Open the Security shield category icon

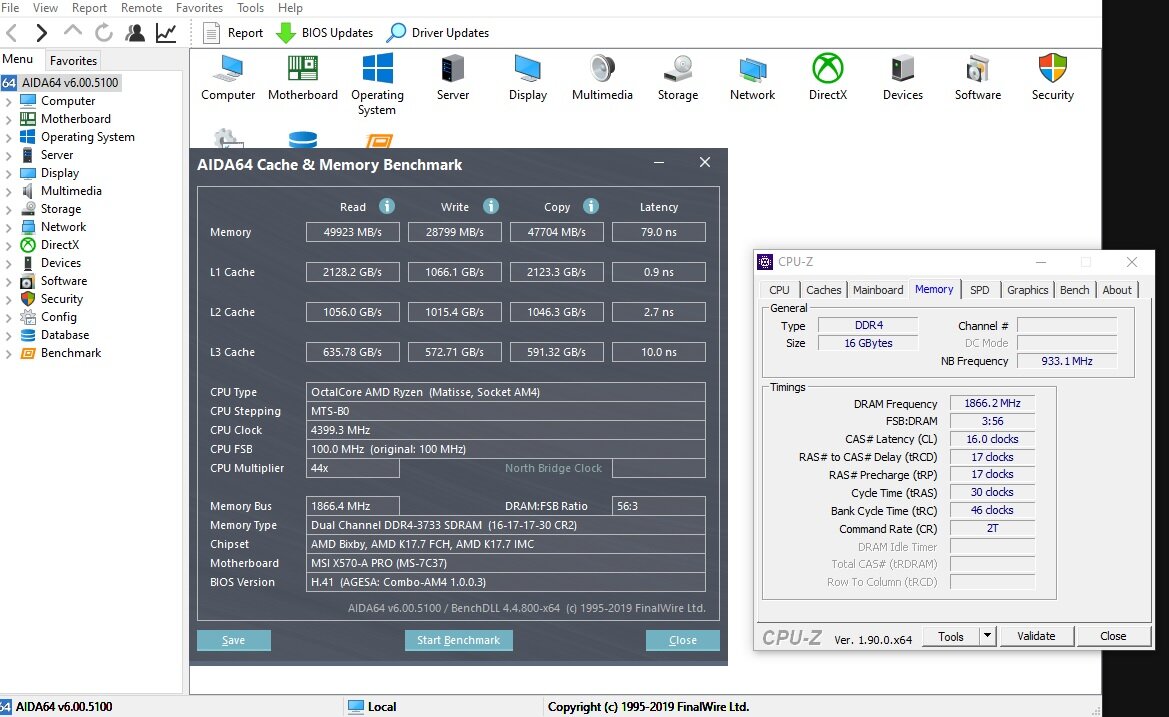point(1053,78)
